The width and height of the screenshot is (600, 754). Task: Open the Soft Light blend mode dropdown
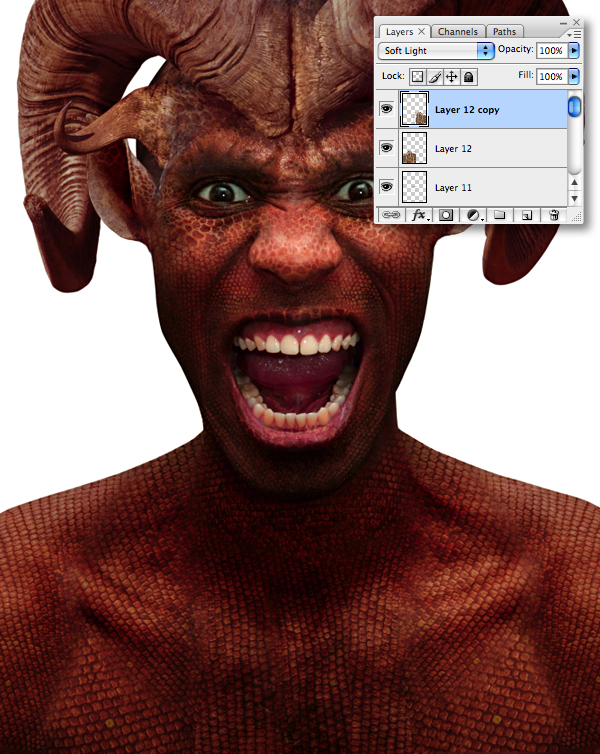point(436,50)
